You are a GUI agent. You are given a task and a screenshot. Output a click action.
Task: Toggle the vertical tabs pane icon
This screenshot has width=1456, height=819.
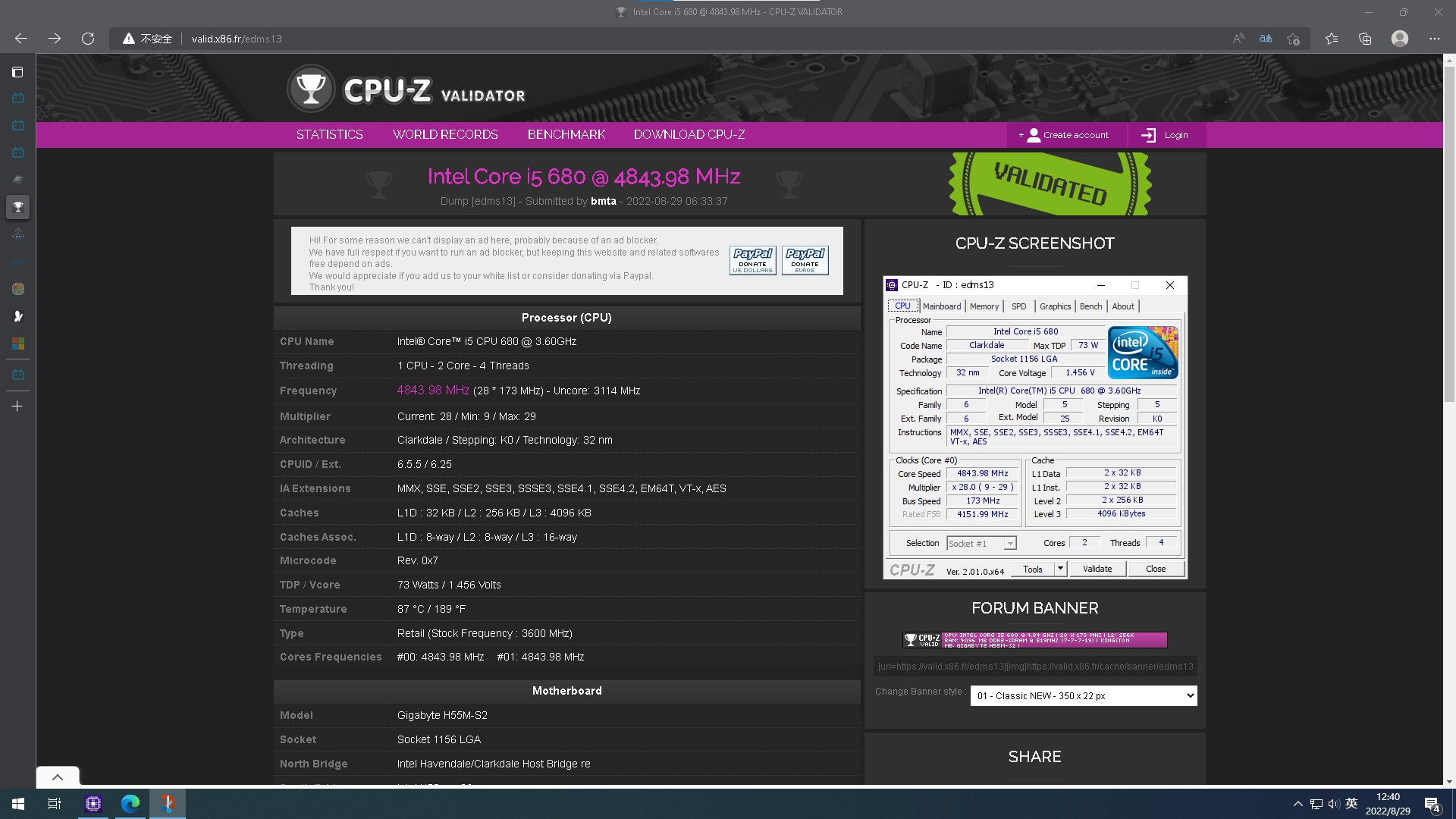(x=17, y=72)
